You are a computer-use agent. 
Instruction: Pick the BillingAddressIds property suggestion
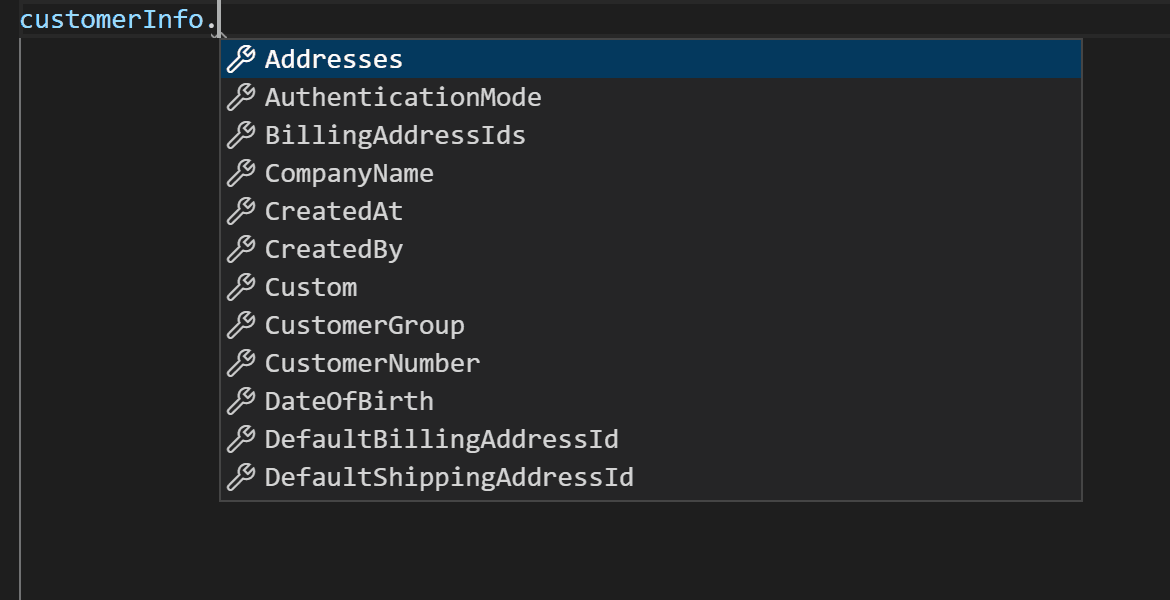click(x=395, y=135)
